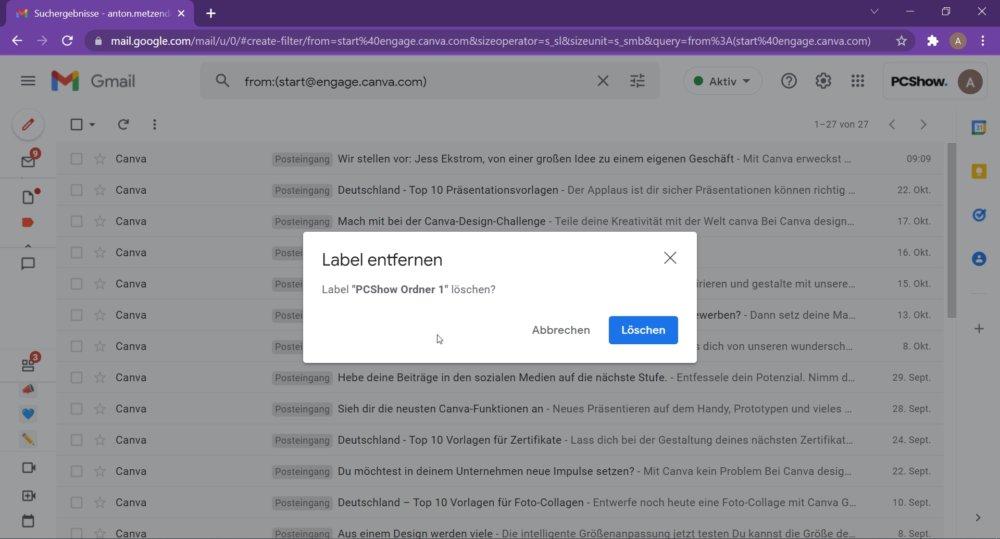Image resolution: width=1000 pixels, height=539 pixels.
Task: Compose a new email with the pencil
Action: [28, 124]
